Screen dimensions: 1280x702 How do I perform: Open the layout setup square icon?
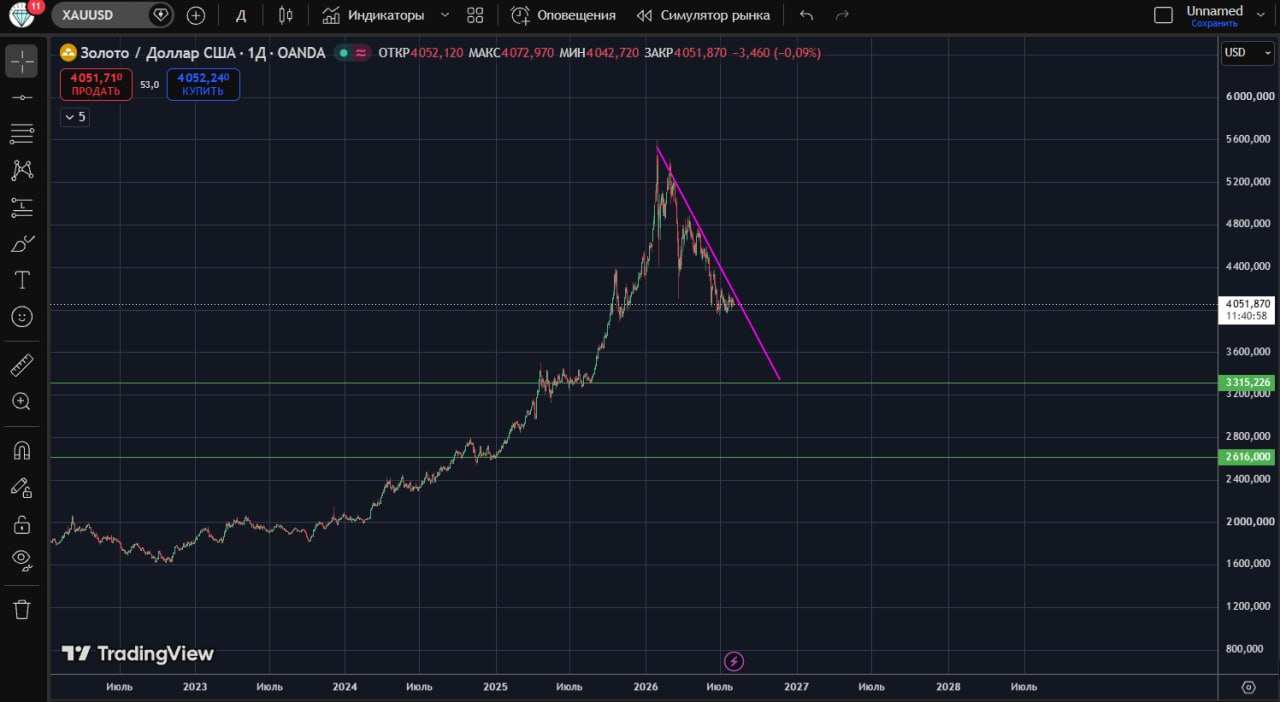pyautogui.click(x=1163, y=15)
